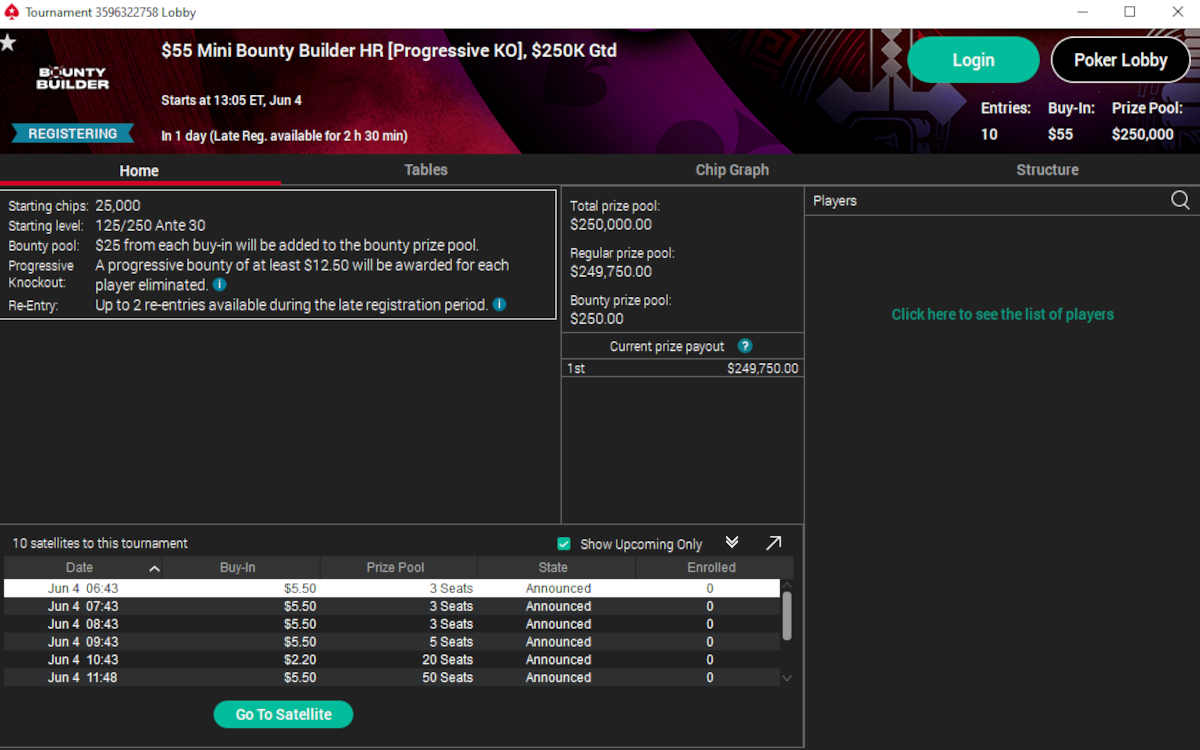The image size is (1200, 750).
Task: Open the Chip Graph tab
Action: [x=732, y=170]
